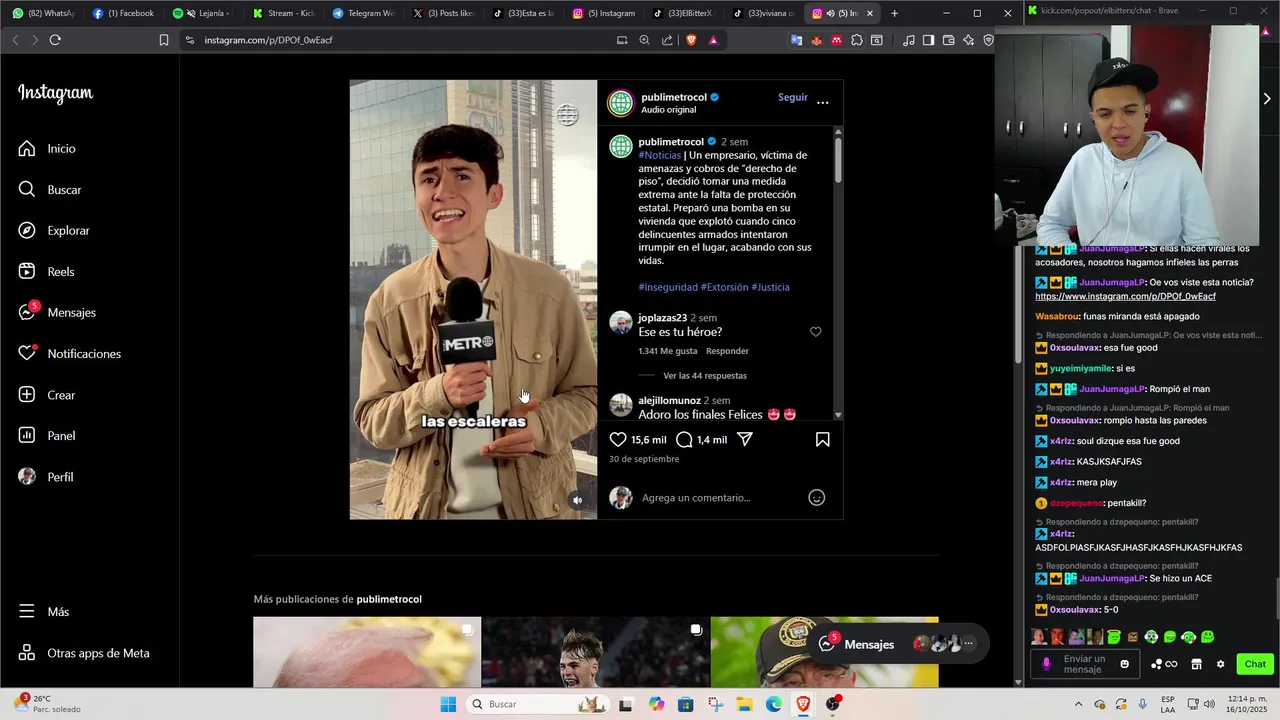The image size is (1280, 720).
Task: Open Kick chat settings gear
Action: tap(1220, 664)
